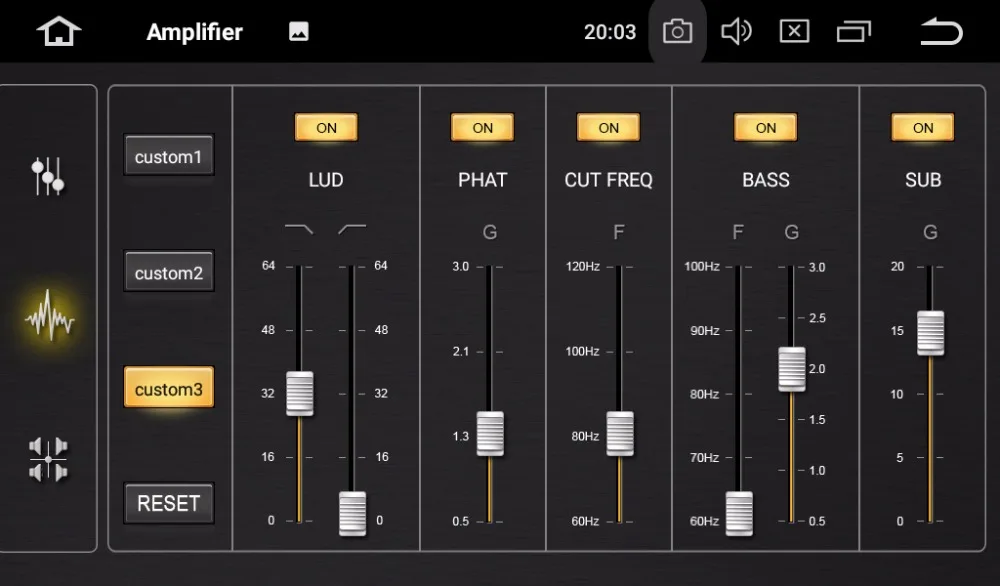The width and height of the screenshot is (1000, 586).
Task: Tap the speaker volume icon
Action: click(x=736, y=31)
